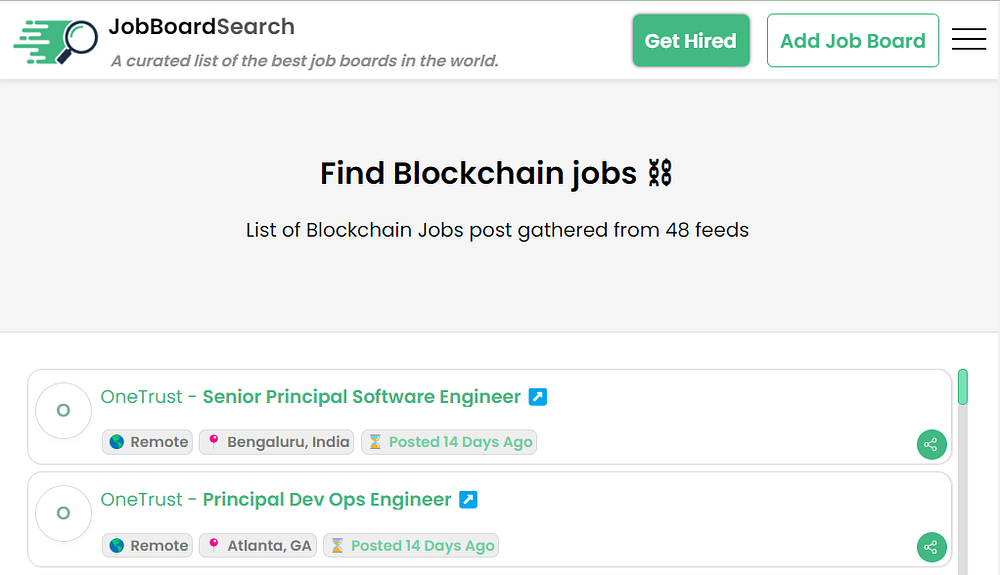
Task: Click the Remote tag on second job
Action: coord(148,545)
